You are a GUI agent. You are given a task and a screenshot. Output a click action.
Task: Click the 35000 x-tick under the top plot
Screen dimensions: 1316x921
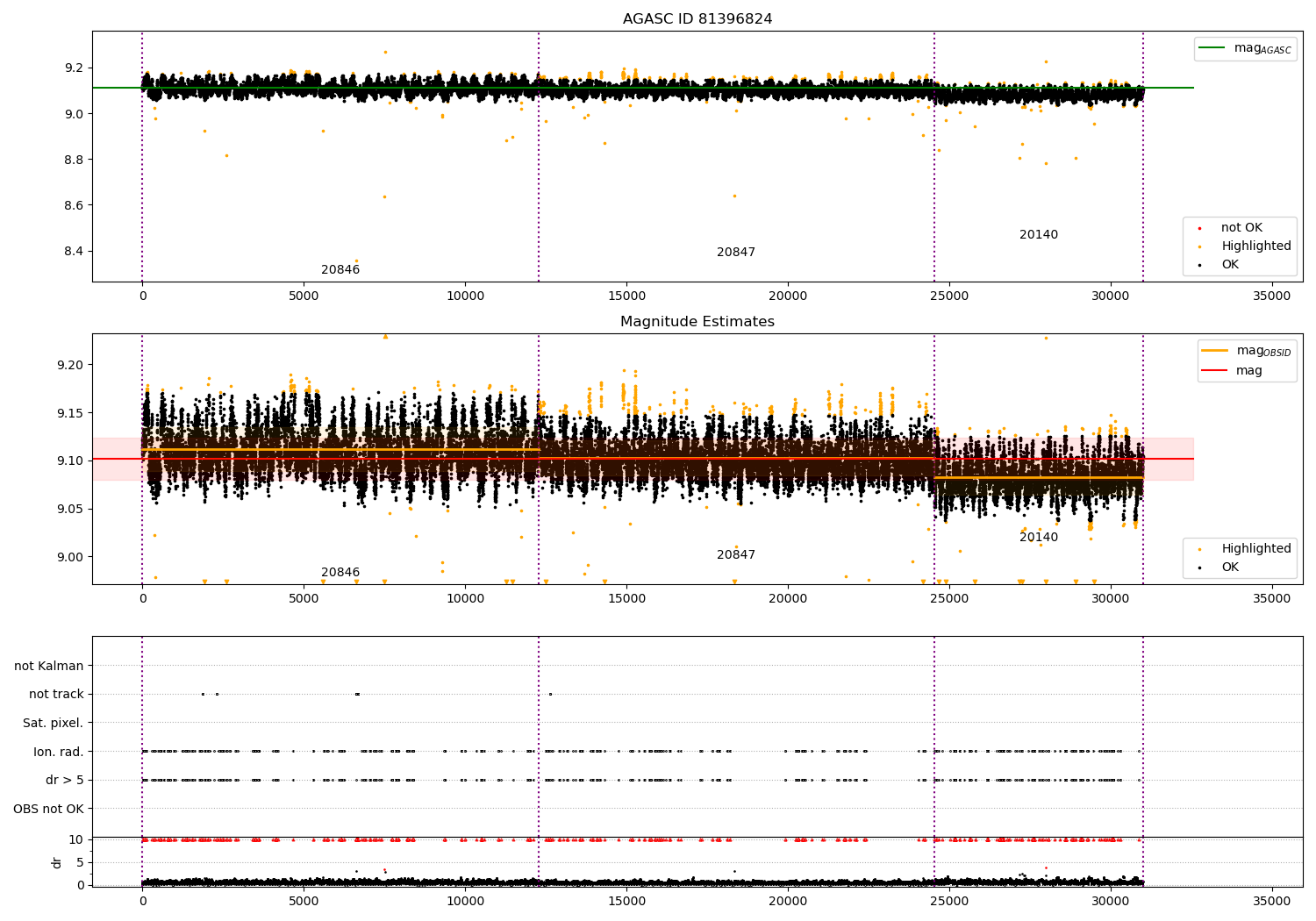point(1272,296)
